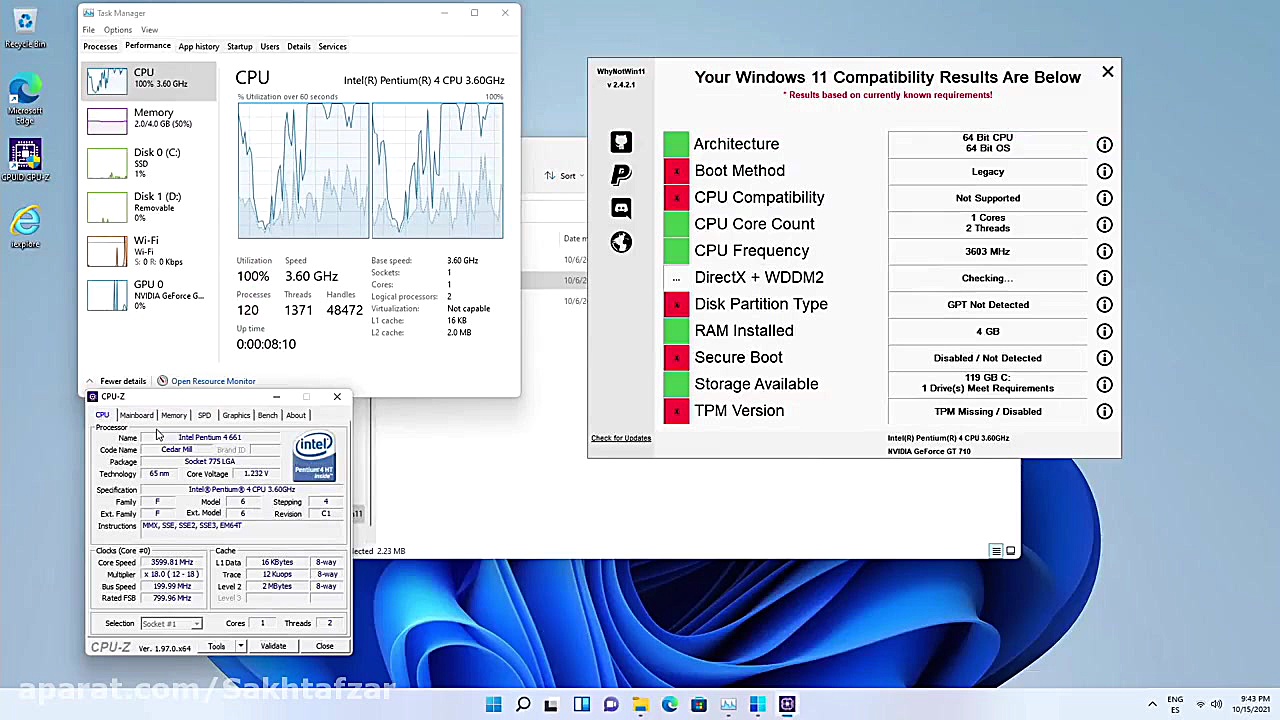Viewport: 1280px width, 720px height.
Task: Select GPU 0 in the performance sidebar
Action: click(x=150, y=294)
